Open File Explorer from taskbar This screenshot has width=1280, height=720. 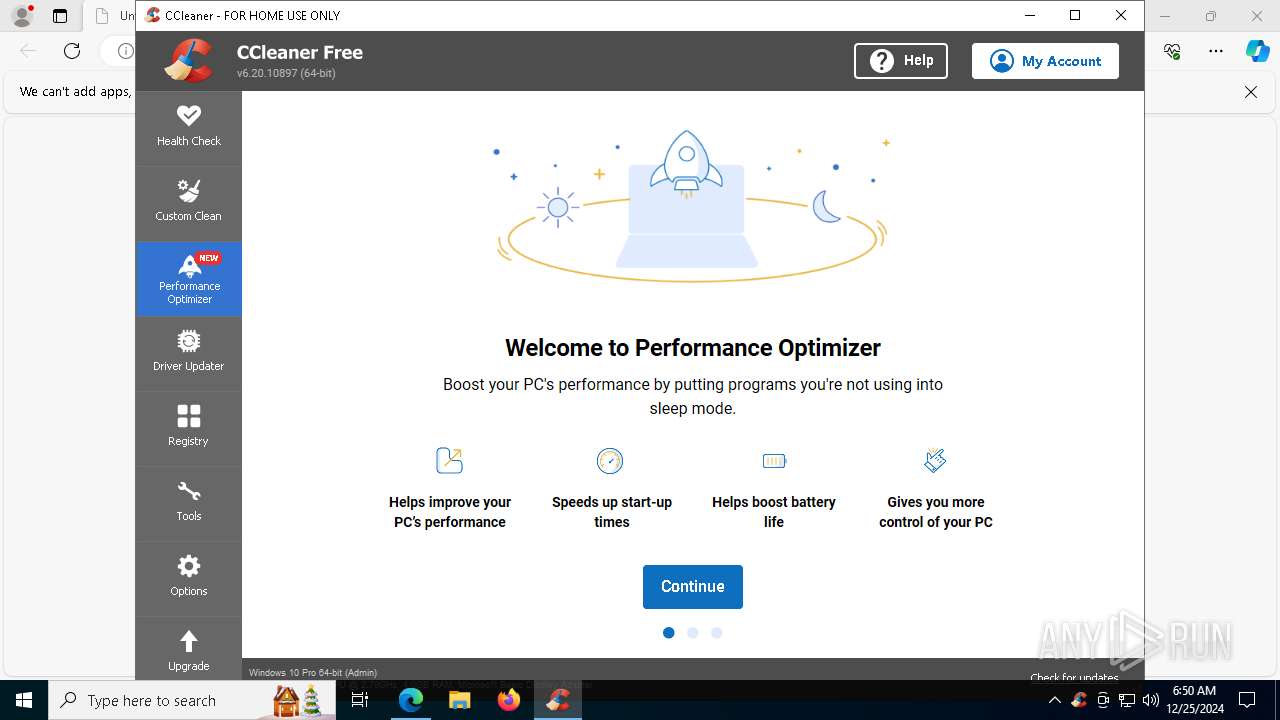coord(459,700)
